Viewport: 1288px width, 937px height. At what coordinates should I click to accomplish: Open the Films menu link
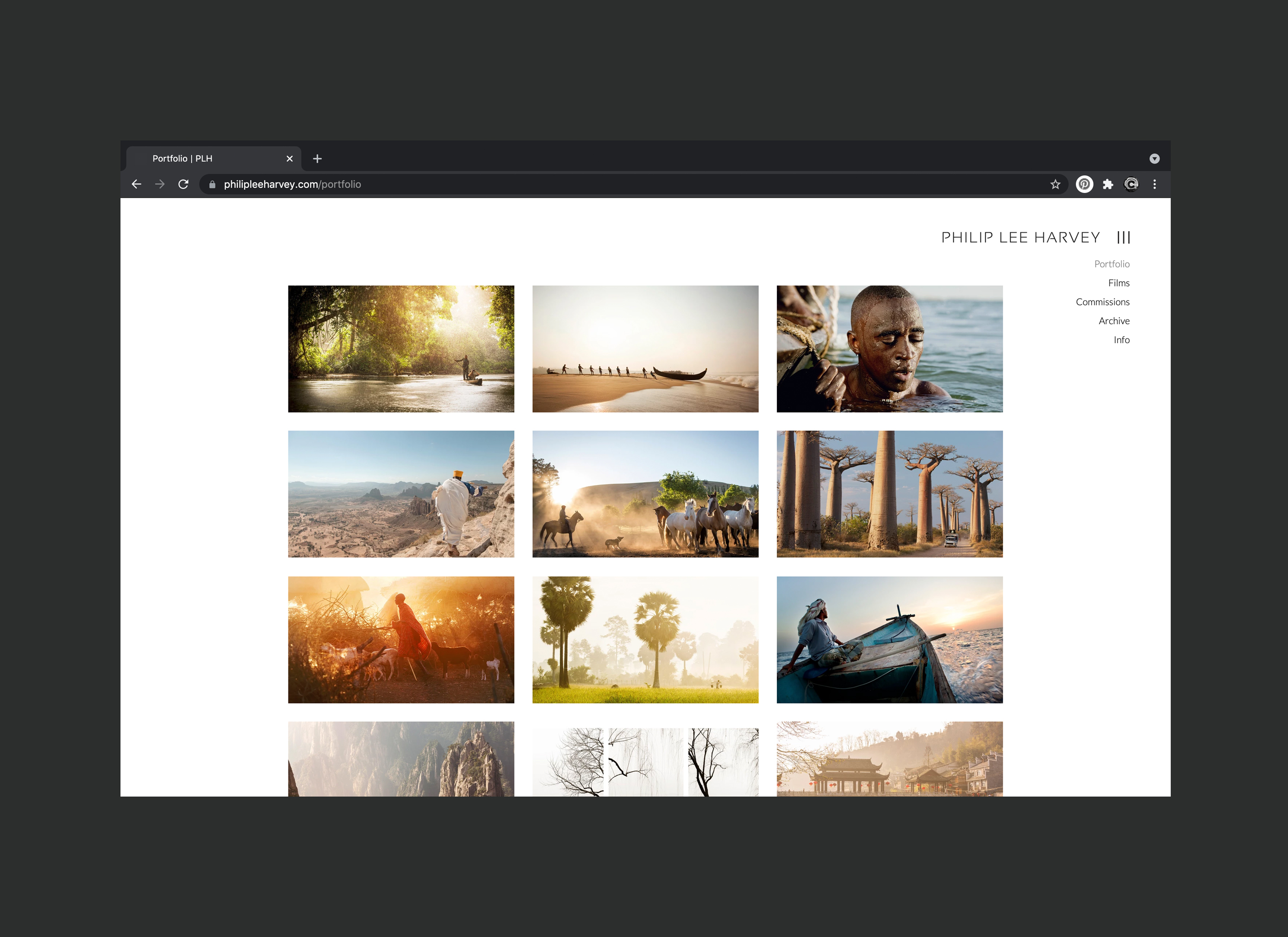pos(1119,283)
